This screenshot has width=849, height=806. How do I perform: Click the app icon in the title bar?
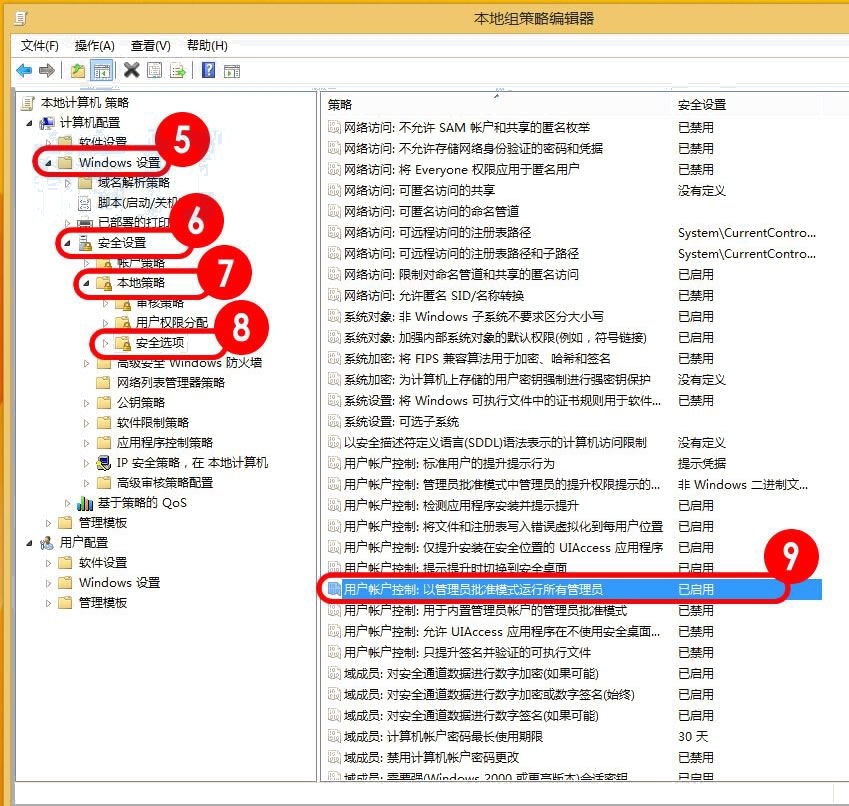(22, 19)
